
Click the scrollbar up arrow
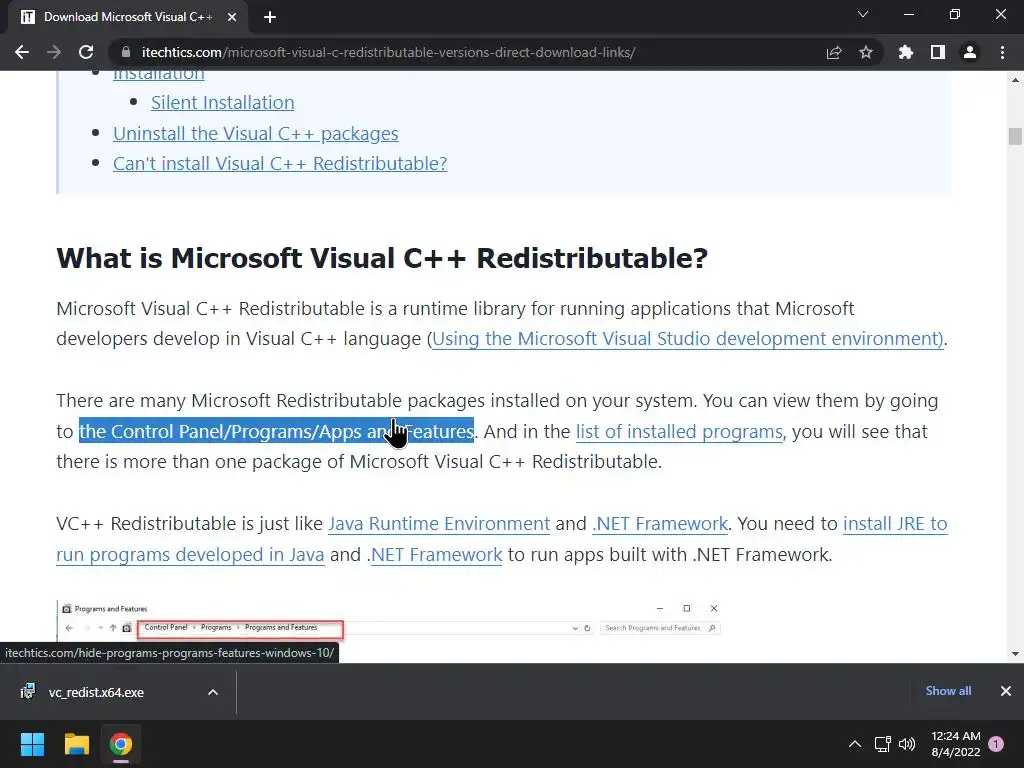click(1015, 80)
